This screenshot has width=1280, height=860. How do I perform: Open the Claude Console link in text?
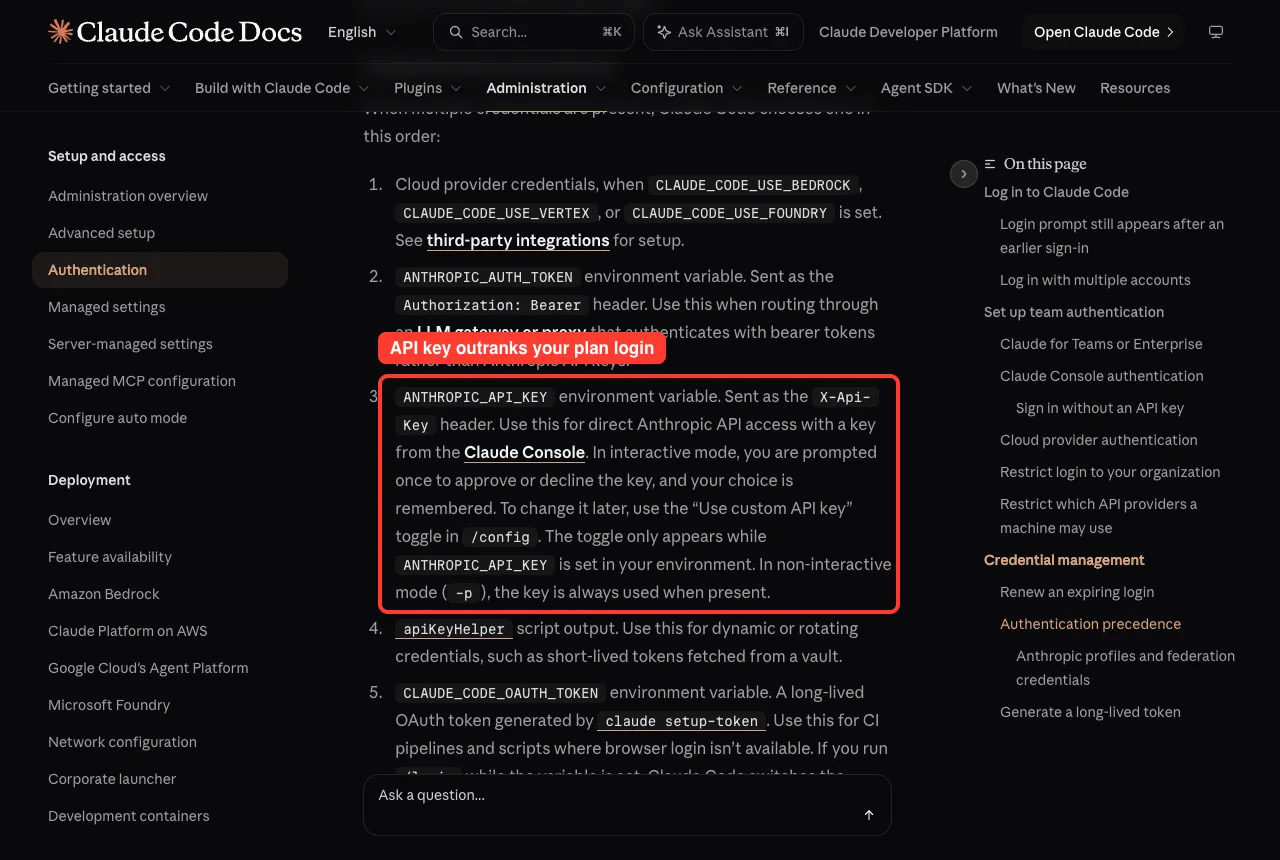click(x=525, y=452)
